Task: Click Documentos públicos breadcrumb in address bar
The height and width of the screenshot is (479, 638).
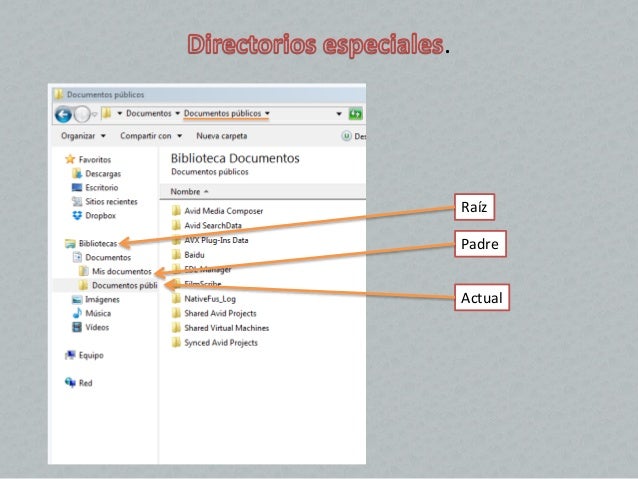Action: [x=222, y=114]
